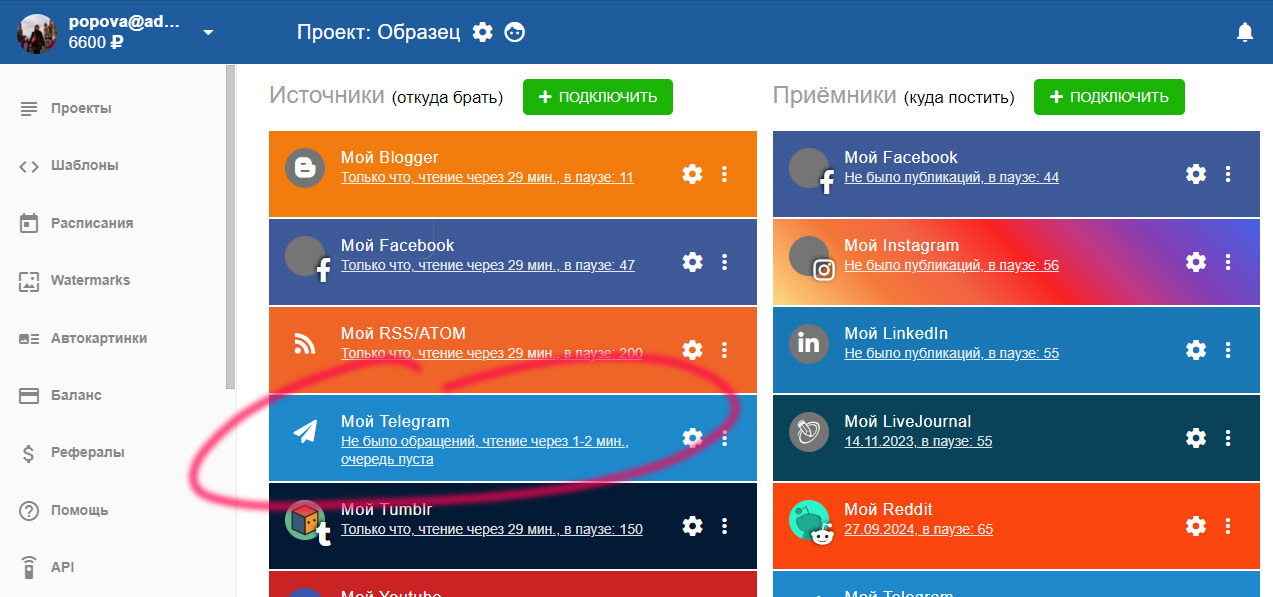
Task: Click the LiveJournal logo icon
Action: pos(809,432)
